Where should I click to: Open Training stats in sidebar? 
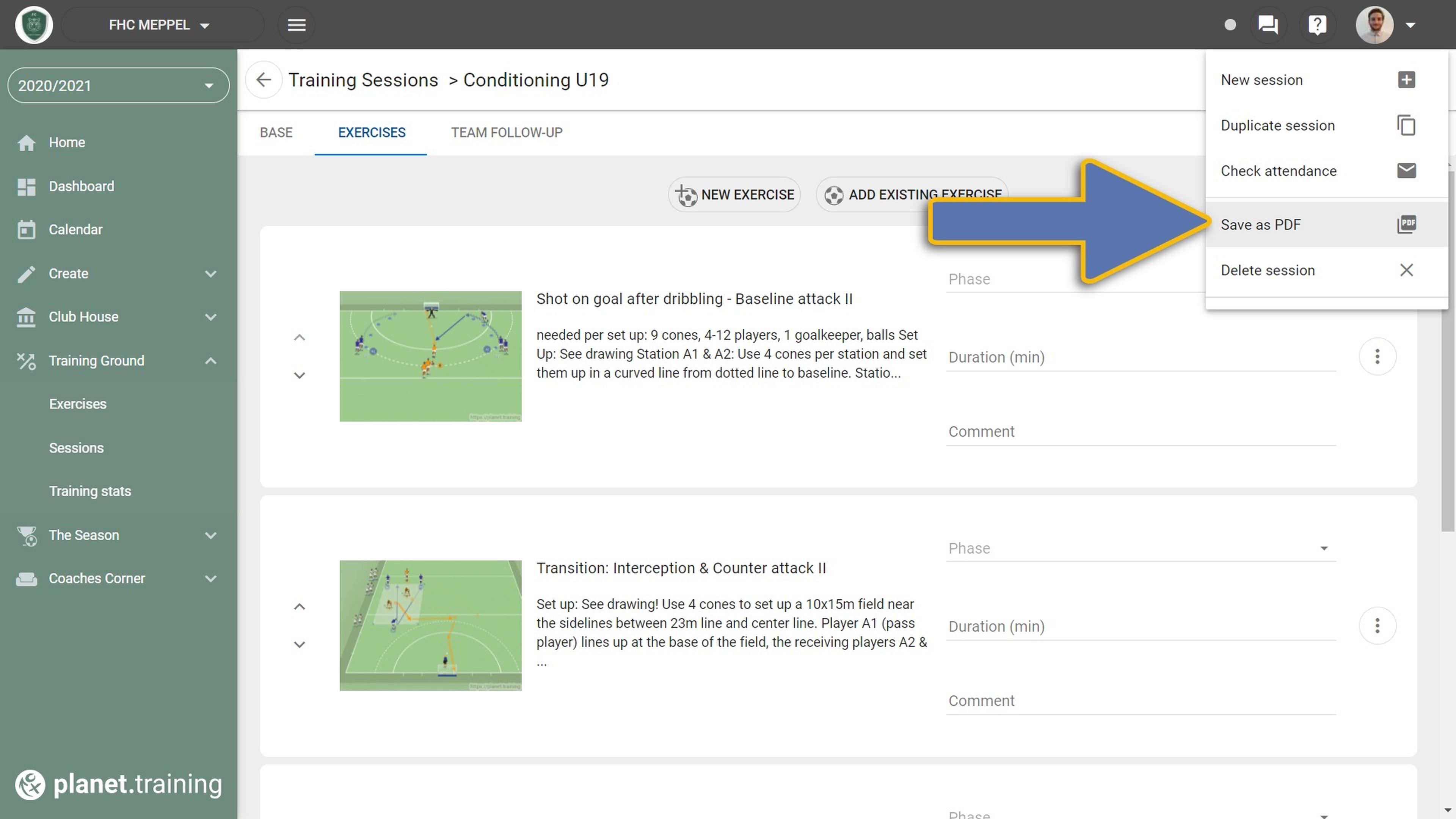[x=118, y=491]
